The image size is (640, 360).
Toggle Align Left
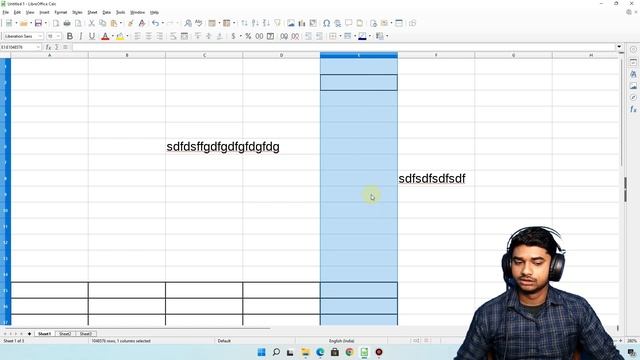point(138,36)
